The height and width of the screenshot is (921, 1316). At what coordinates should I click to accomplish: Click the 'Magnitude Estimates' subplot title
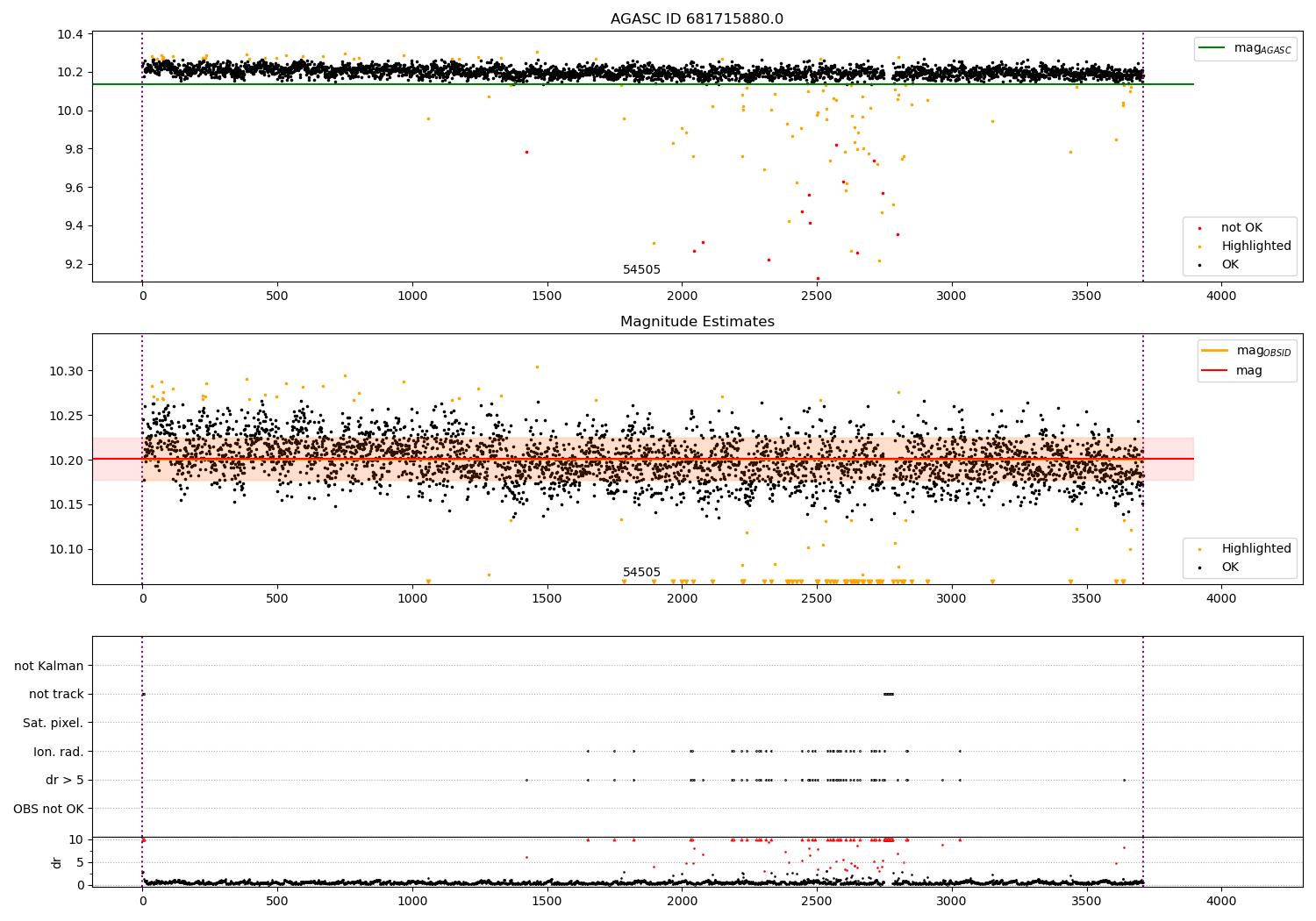697,322
